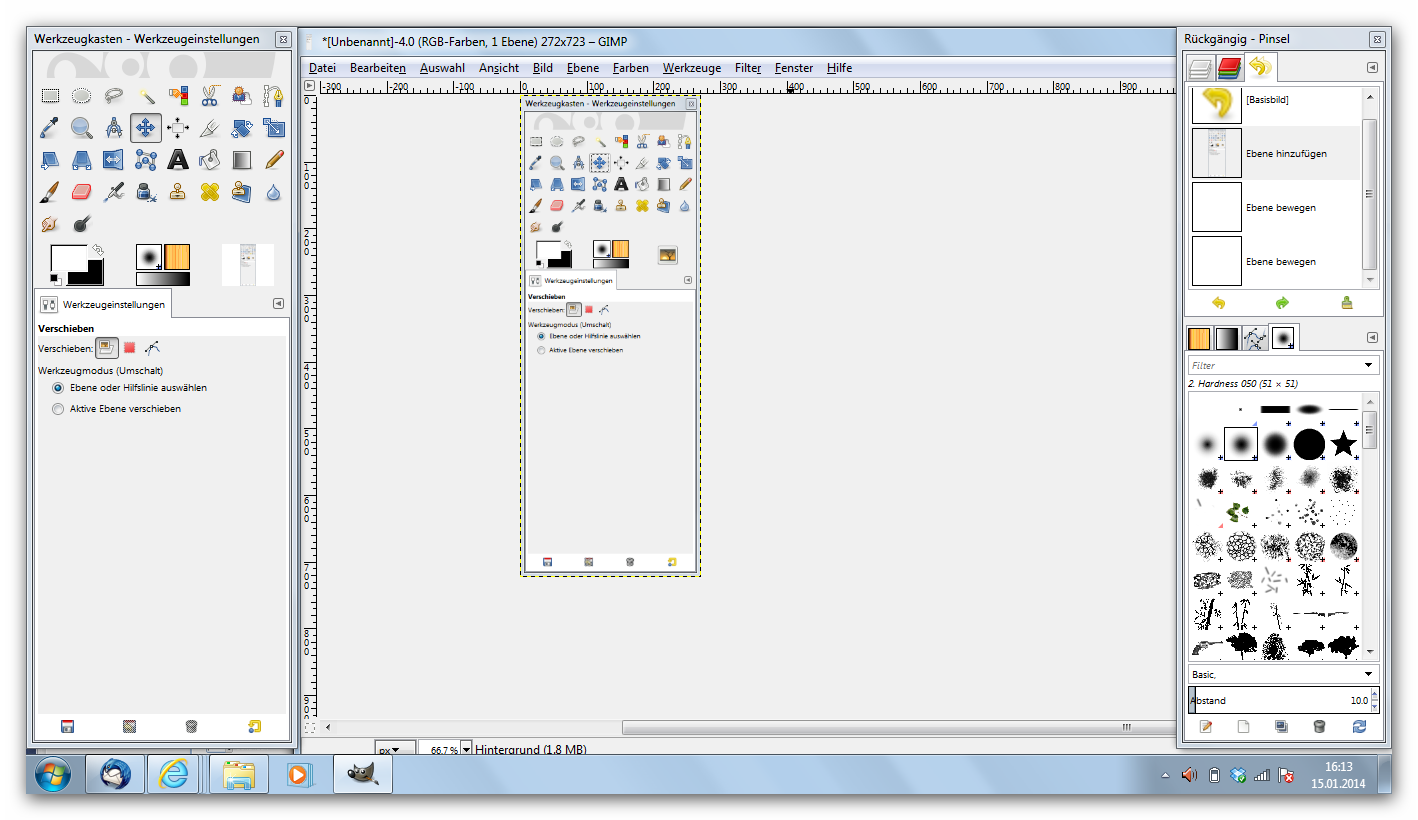Select the Flip tool in left toolbox

pyautogui.click(x=114, y=160)
